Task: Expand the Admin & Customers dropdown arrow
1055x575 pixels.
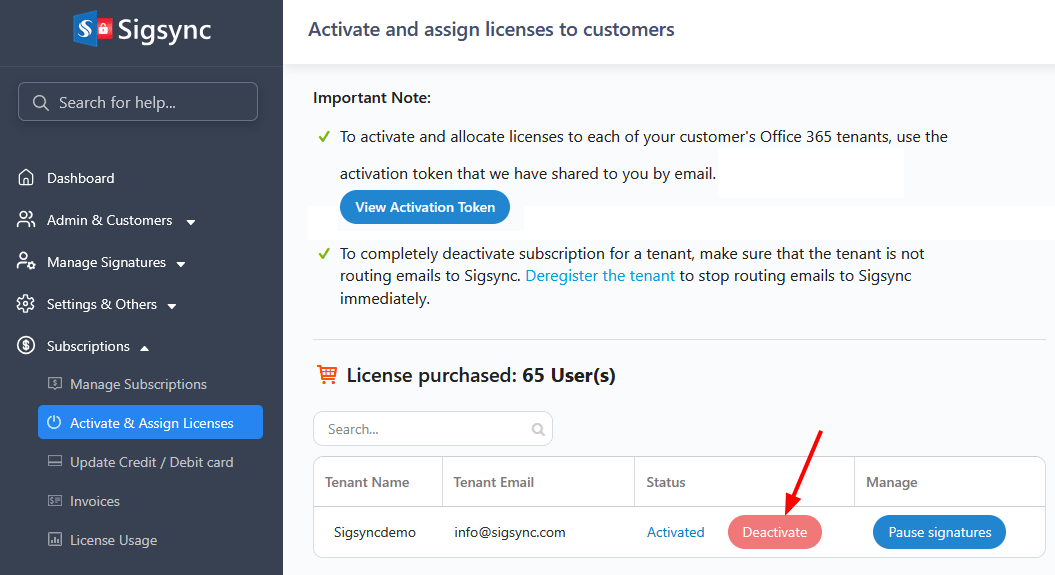Action: [x=191, y=221]
